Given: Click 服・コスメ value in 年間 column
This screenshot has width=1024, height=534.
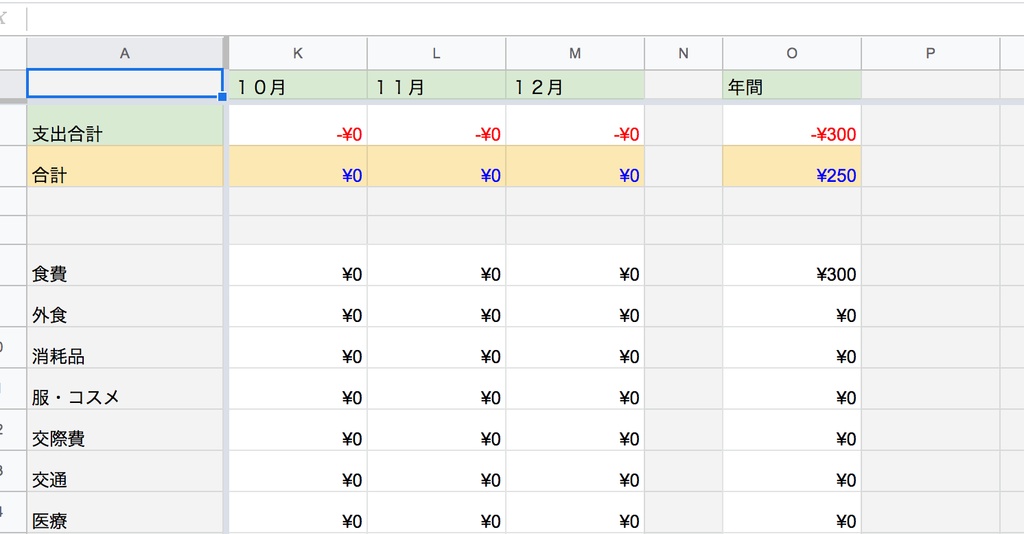Looking at the screenshot, I should [x=792, y=388].
